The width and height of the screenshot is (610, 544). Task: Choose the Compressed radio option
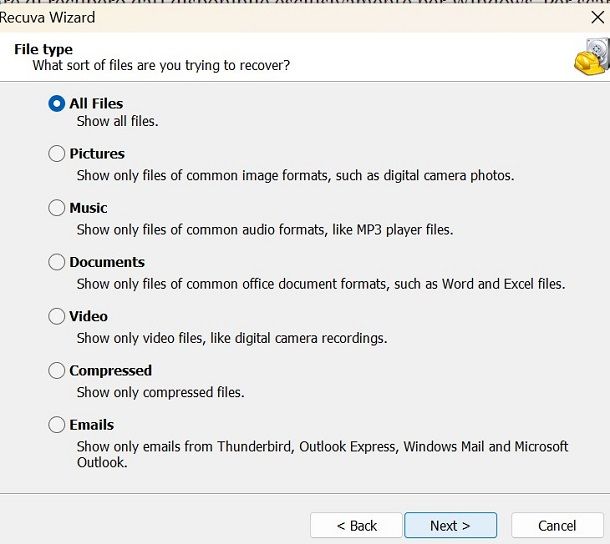pos(56,370)
